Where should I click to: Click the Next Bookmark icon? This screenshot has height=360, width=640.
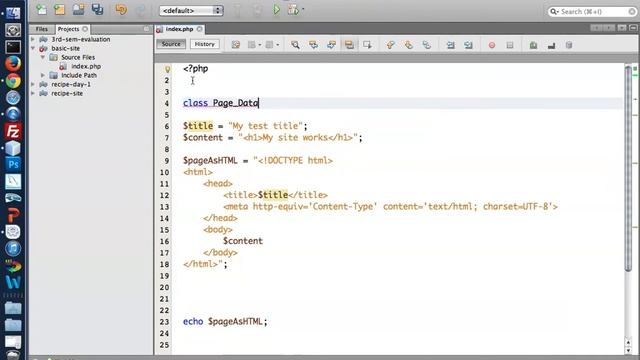(x=409, y=45)
